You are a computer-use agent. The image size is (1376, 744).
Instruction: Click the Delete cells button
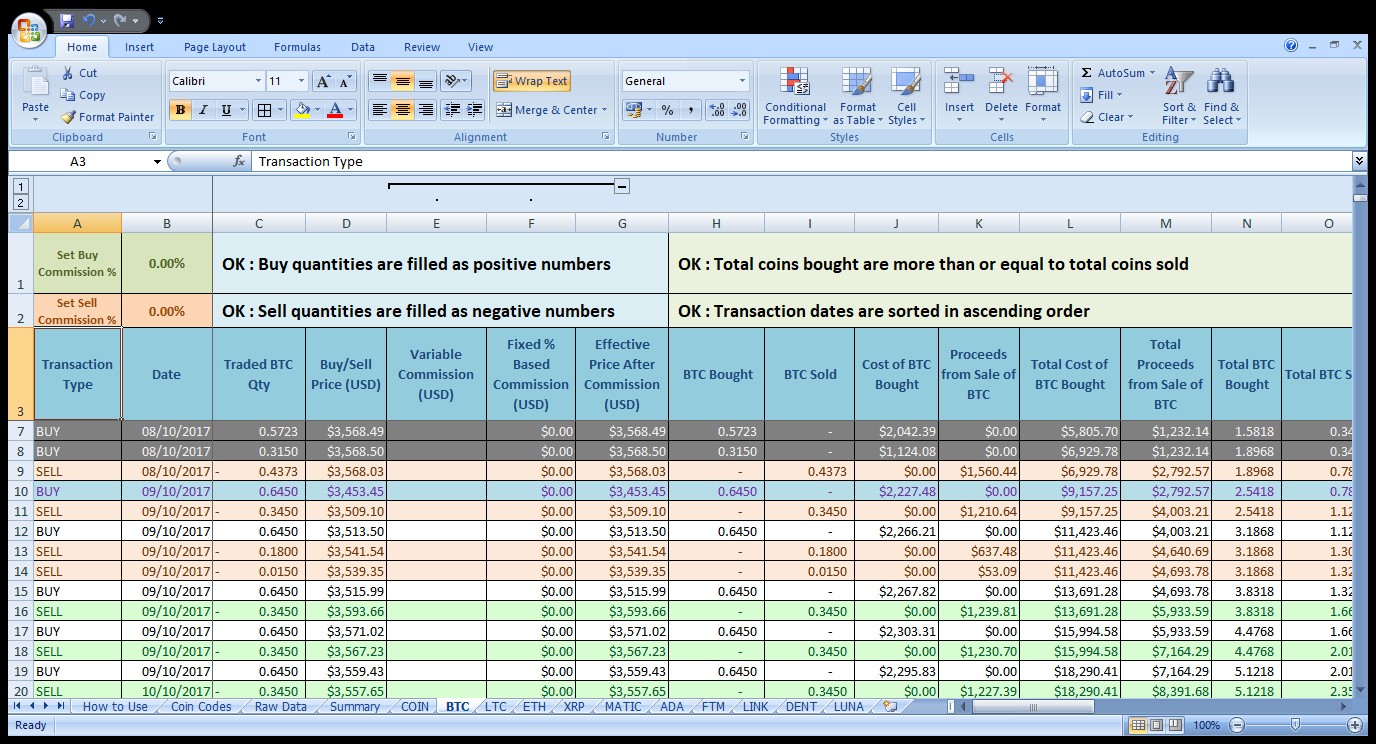pos(1001,96)
